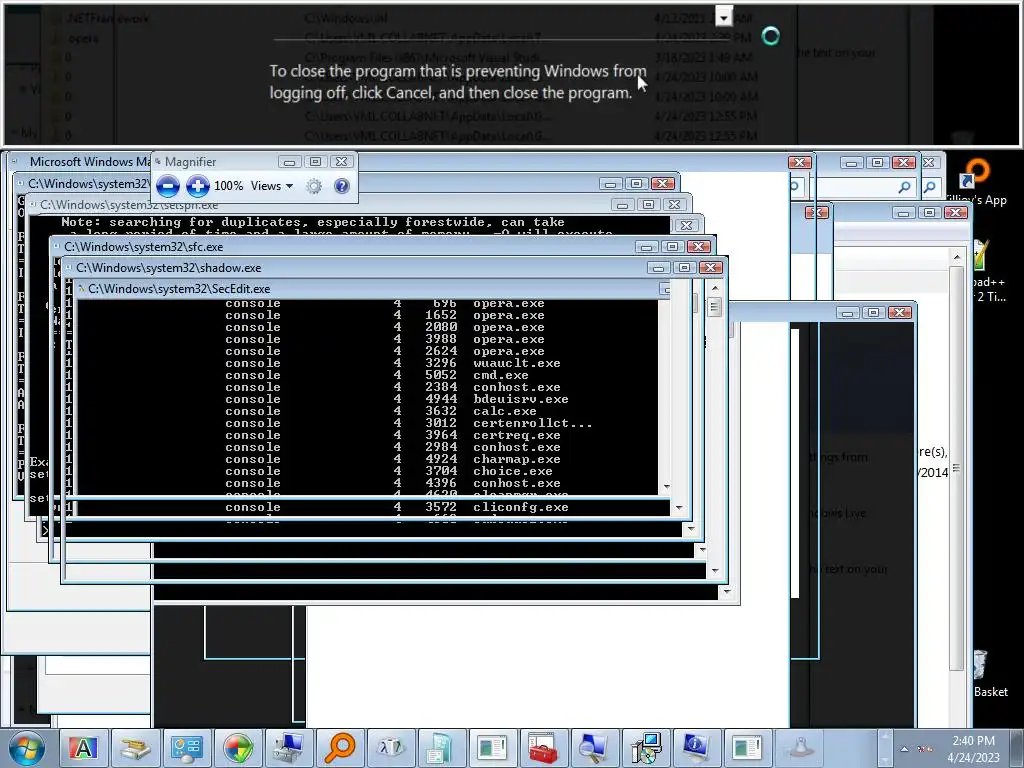This screenshot has height=768, width=1024.
Task: Maximize the sfc.exe console window
Action: [x=672, y=247]
